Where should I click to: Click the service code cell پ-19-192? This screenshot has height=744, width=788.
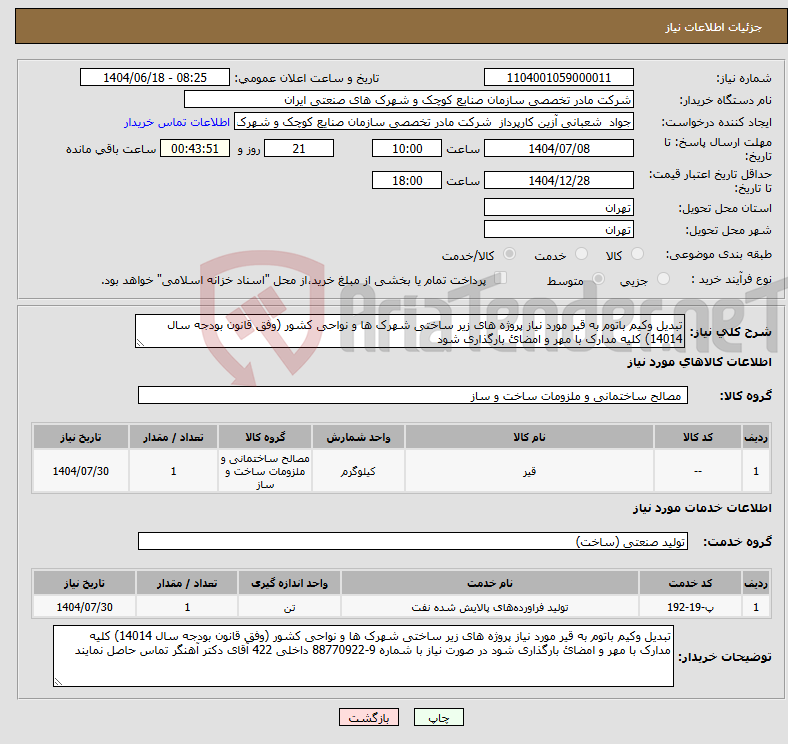[x=690, y=607]
